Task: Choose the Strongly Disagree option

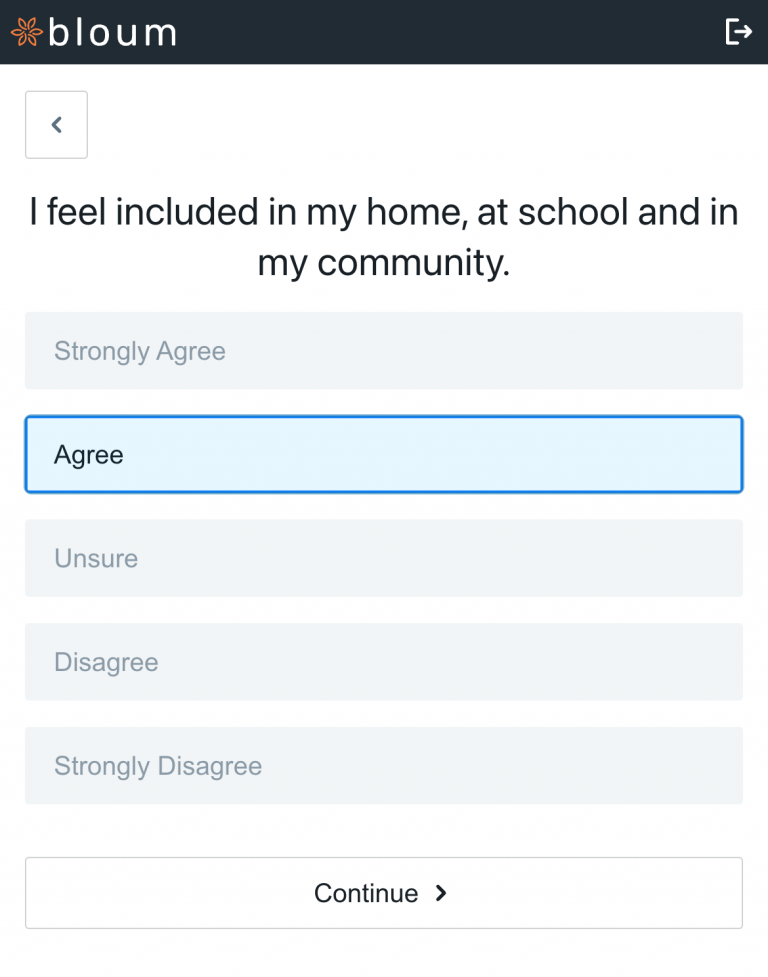Action: pos(384,766)
